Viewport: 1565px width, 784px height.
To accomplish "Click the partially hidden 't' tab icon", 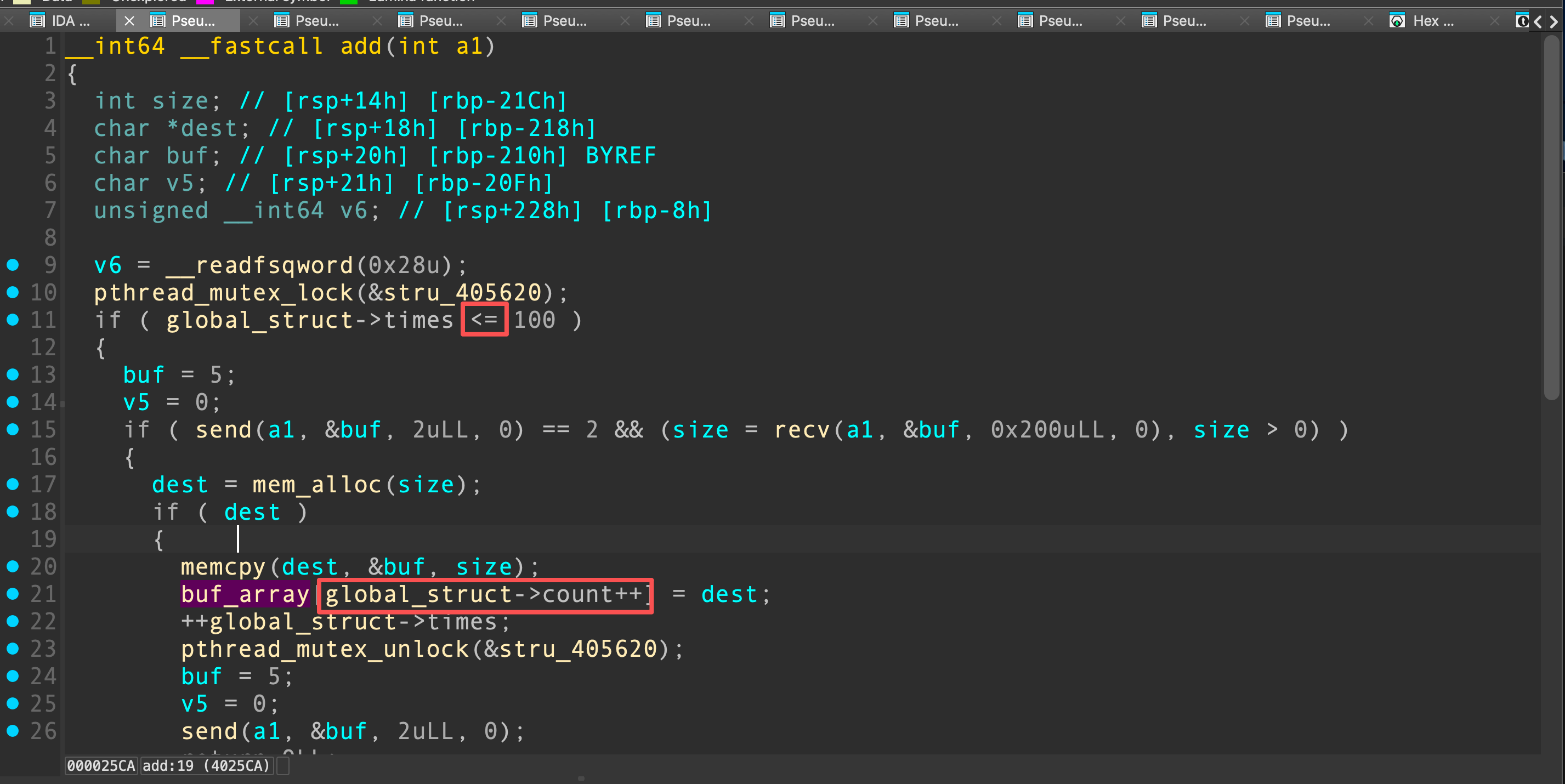I will (1522, 21).
